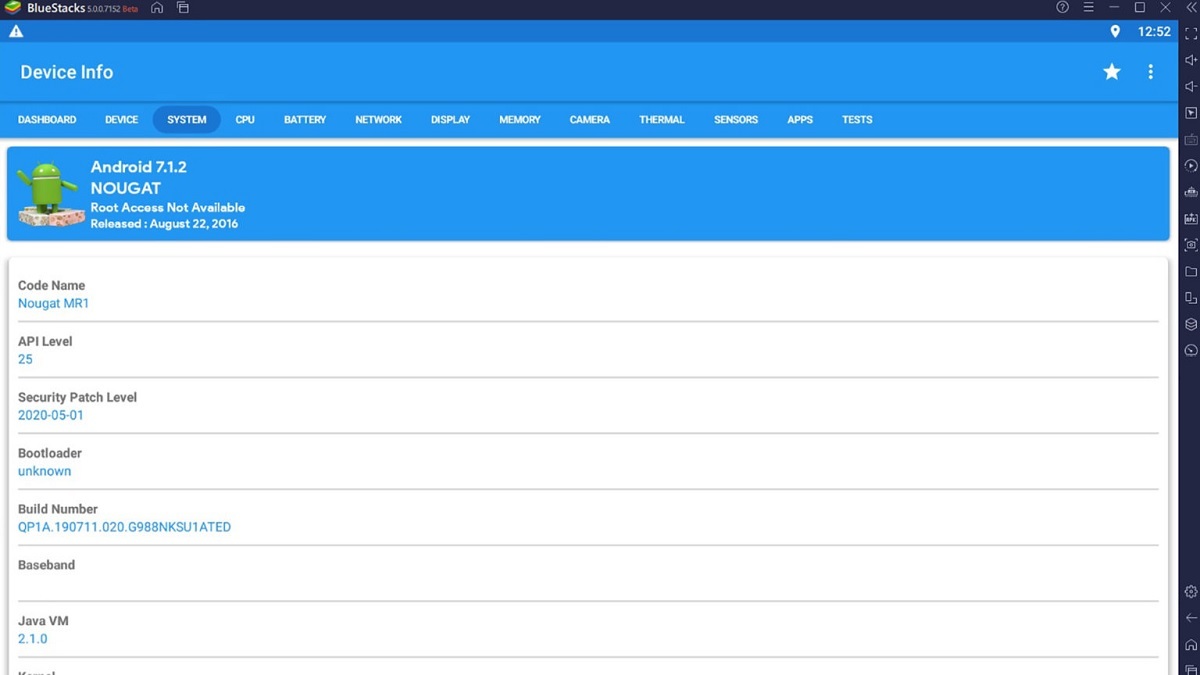Open the BlueStacks recent apps icon

click(x=183, y=8)
